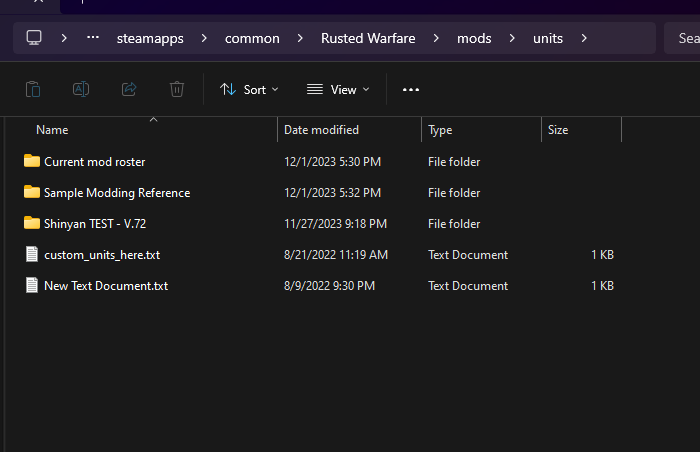This screenshot has height=452, width=700.
Task: Click the custom_units_here.txt file icon
Action: (32, 255)
